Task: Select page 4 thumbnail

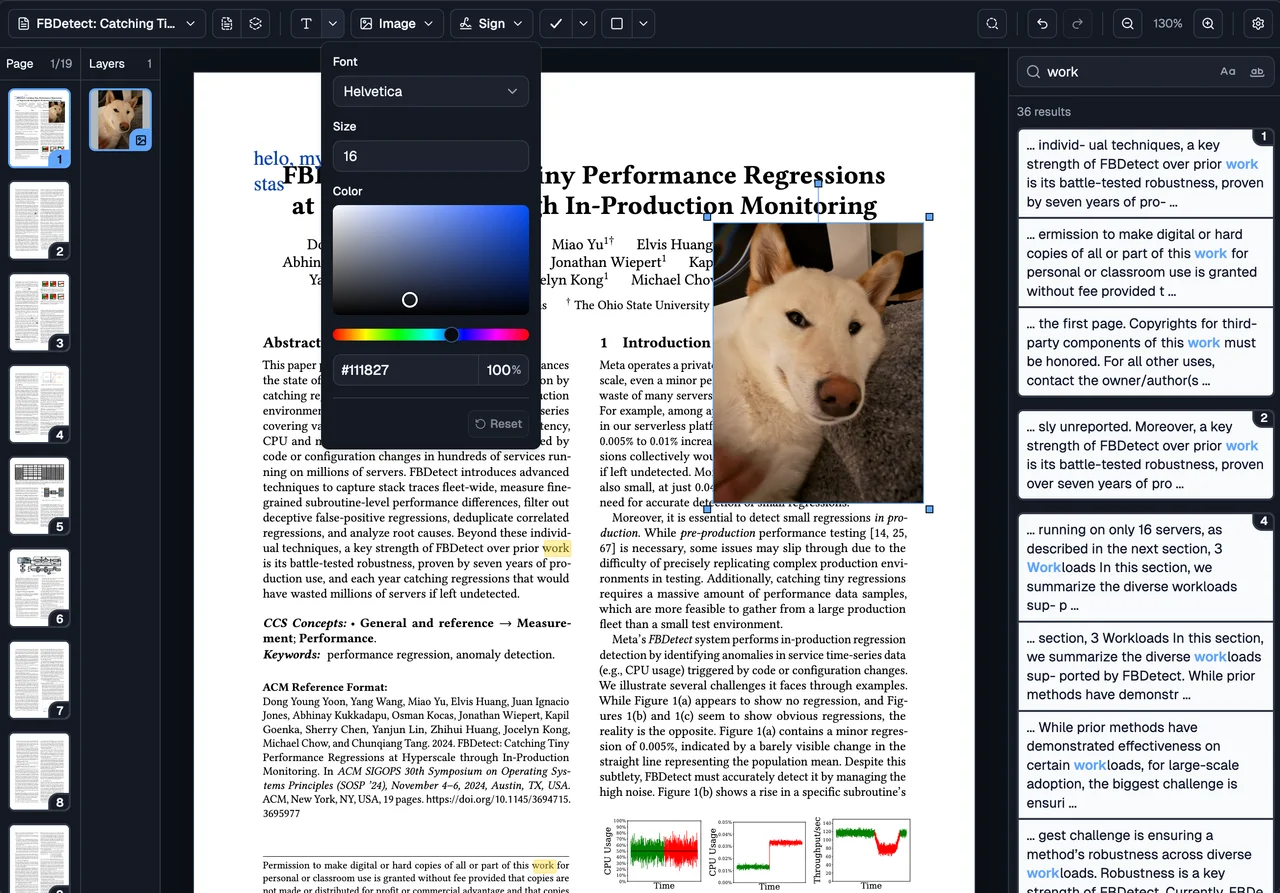Action: 40,404
